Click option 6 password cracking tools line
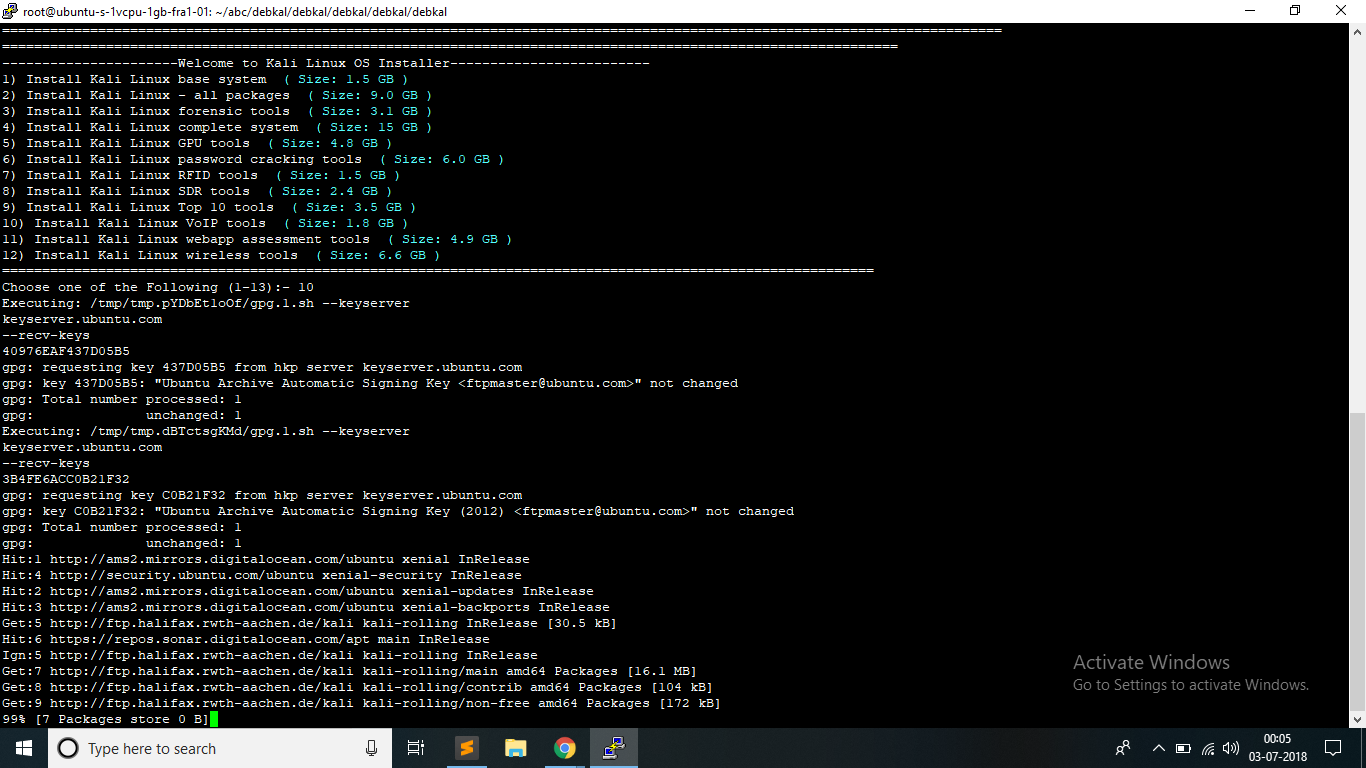This screenshot has height=768, width=1366. (254, 159)
